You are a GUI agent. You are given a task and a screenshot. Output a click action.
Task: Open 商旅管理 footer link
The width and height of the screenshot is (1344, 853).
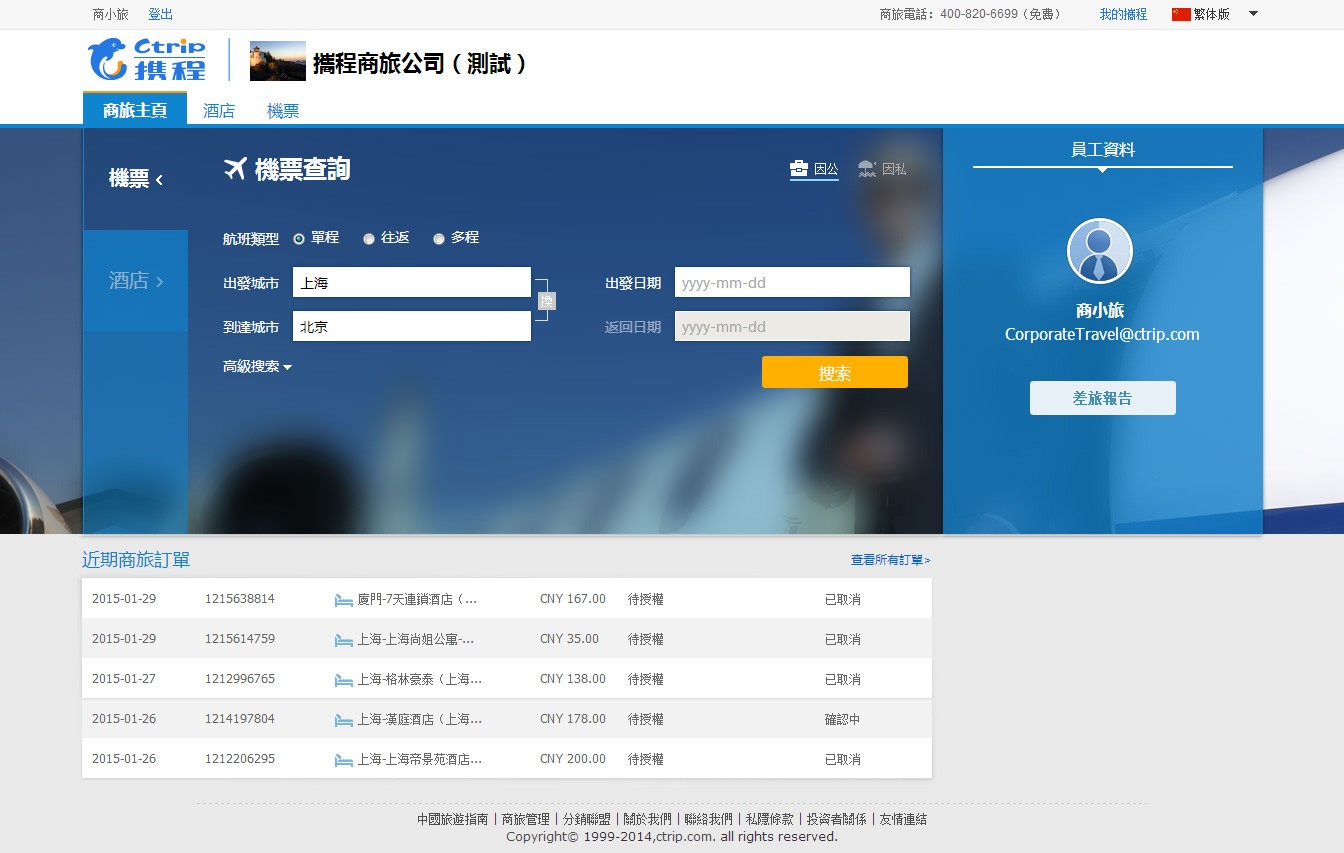tap(526, 819)
